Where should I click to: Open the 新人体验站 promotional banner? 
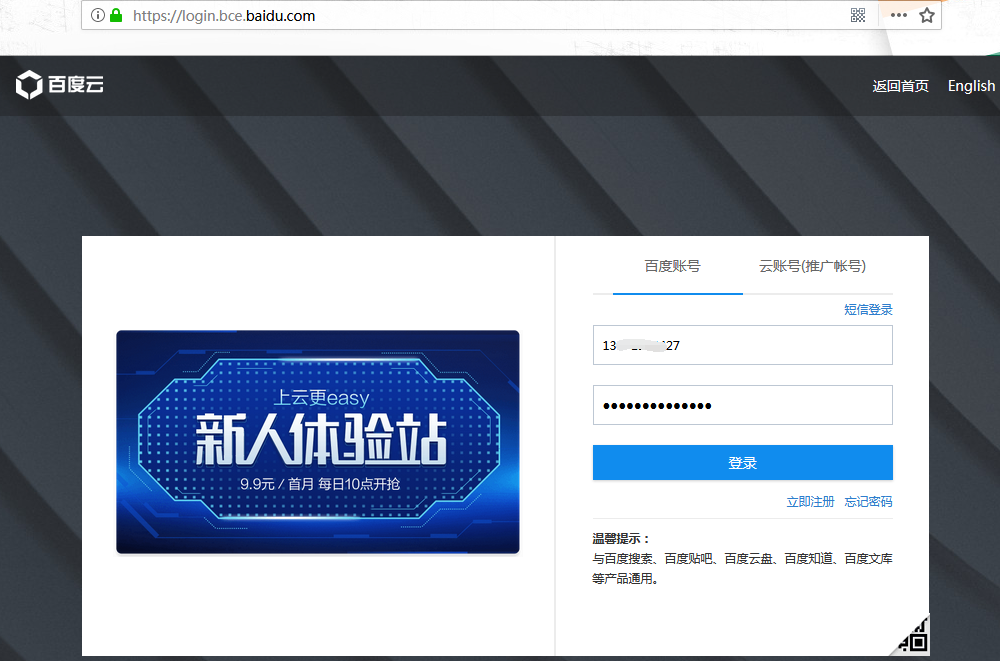point(318,442)
